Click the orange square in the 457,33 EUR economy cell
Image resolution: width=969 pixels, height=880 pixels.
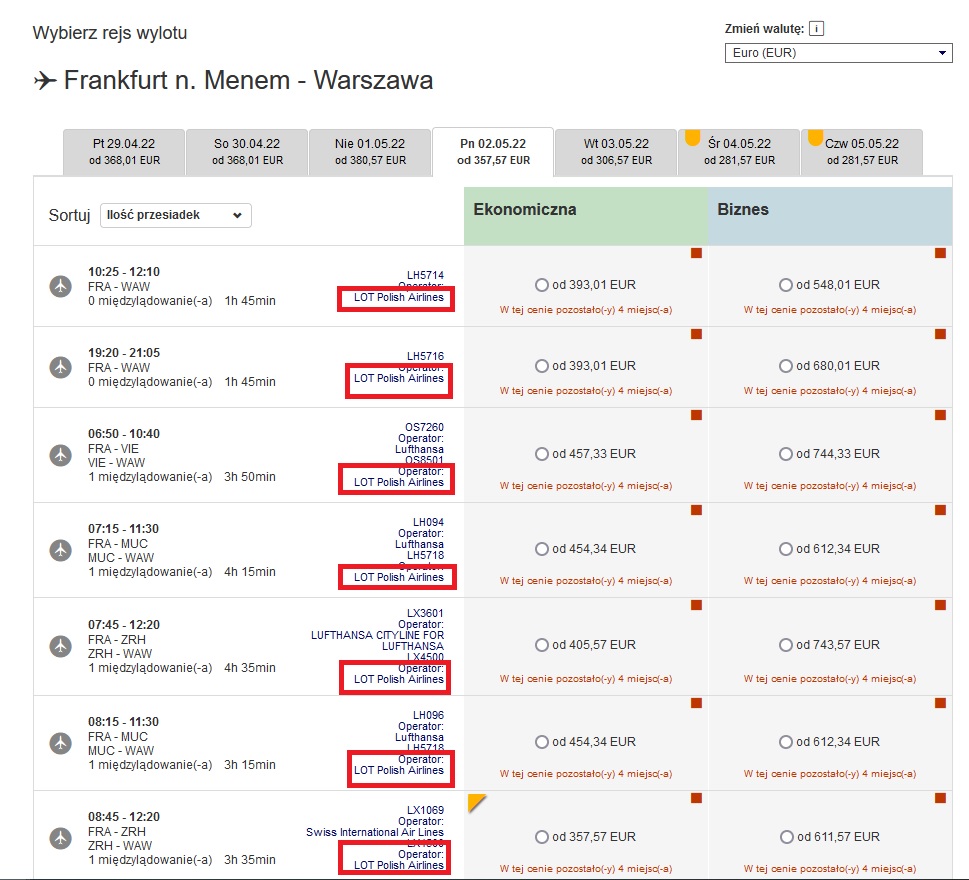pyautogui.click(x=696, y=415)
